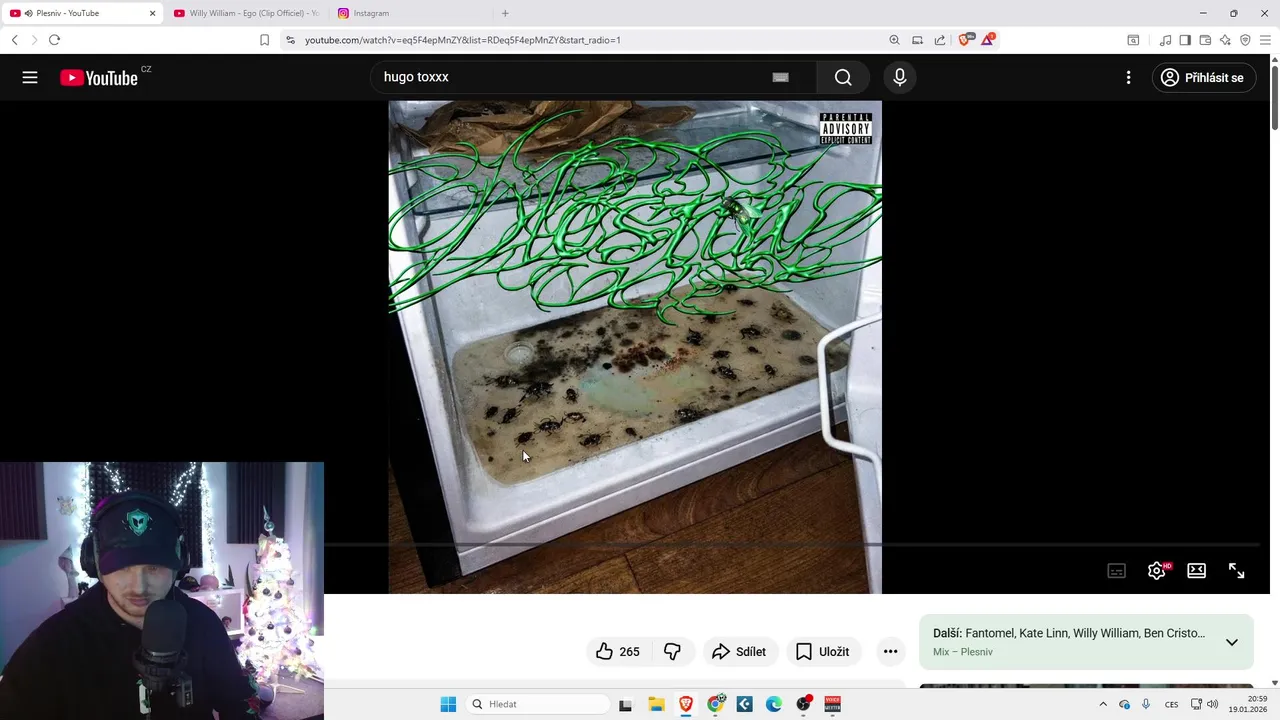
Task: Open the browser main menu
Action: (x=1265, y=40)
